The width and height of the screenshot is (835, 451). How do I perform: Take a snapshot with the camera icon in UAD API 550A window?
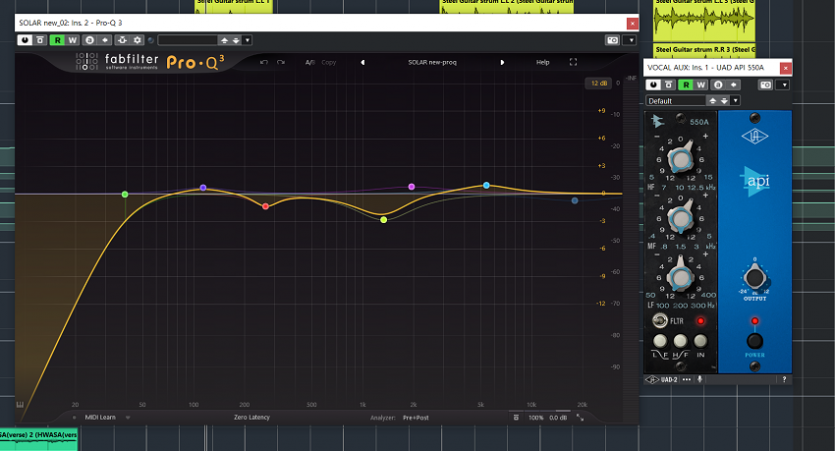765,85
